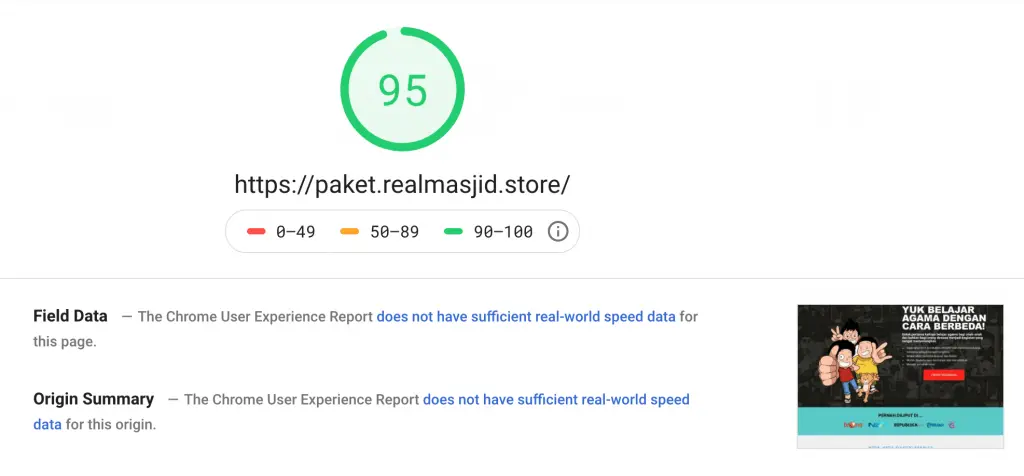Click the orange 50–89 range pill indicator

click(x=350, y=231)
